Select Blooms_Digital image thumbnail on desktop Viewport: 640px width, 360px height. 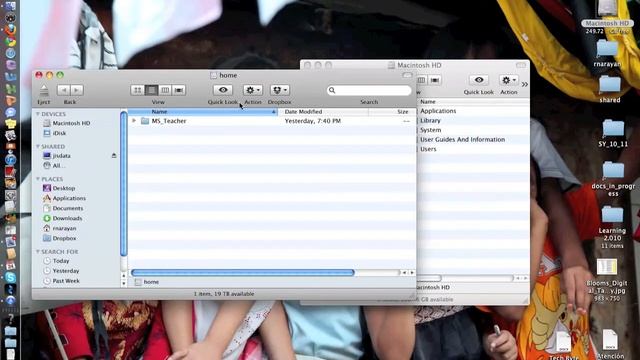[607, 267]
